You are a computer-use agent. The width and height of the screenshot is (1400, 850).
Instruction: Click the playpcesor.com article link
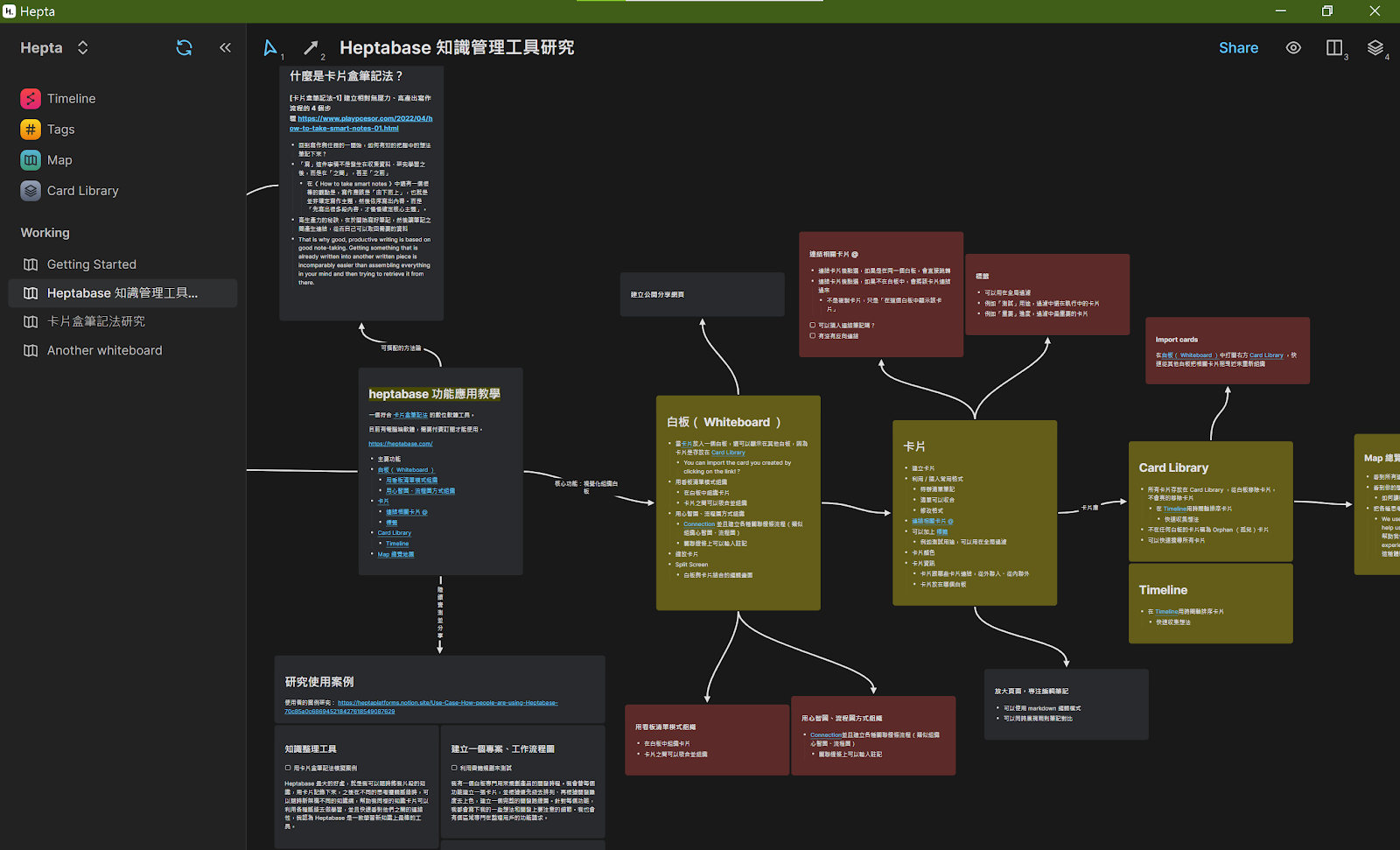coord(360,123)
